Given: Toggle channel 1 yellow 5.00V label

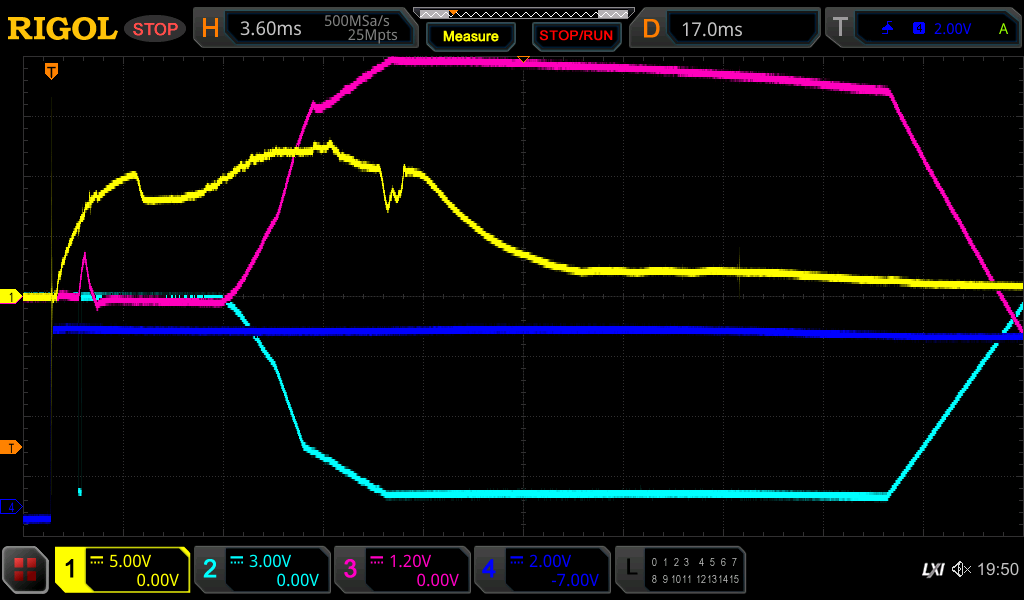Looking at the screenshot, I should pos(123,570).
